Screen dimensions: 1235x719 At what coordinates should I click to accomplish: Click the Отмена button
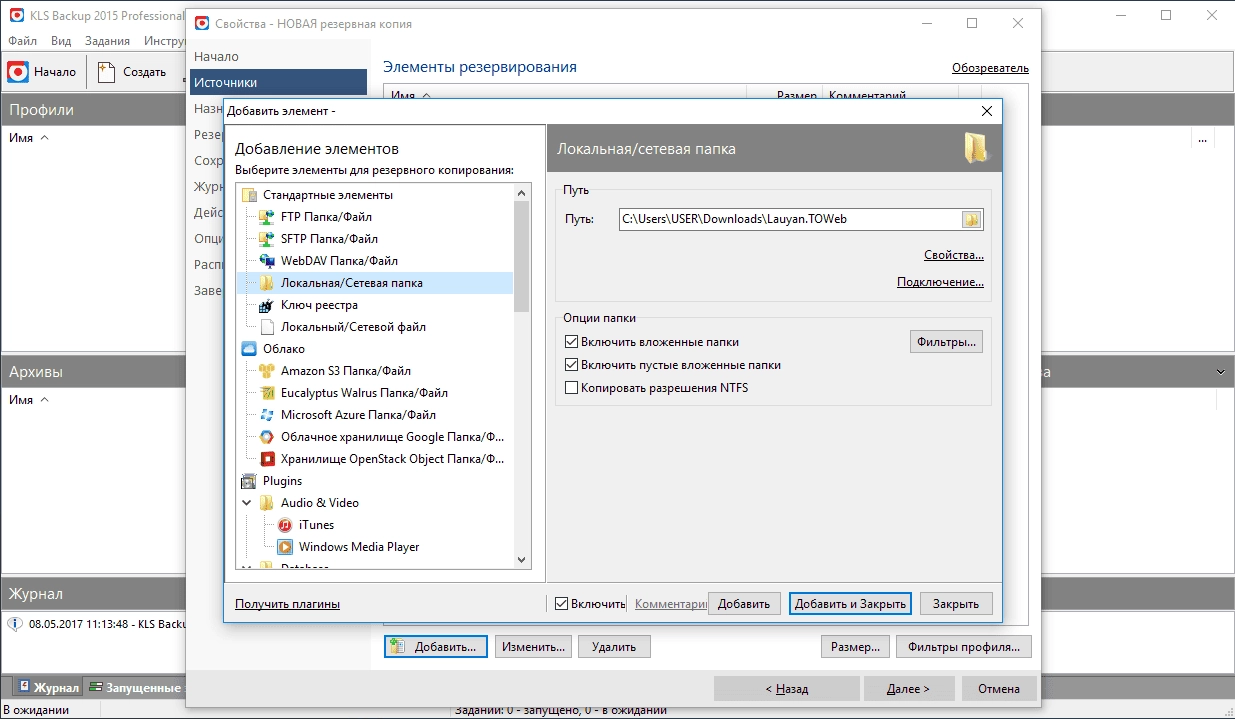(x=999, y=689)
